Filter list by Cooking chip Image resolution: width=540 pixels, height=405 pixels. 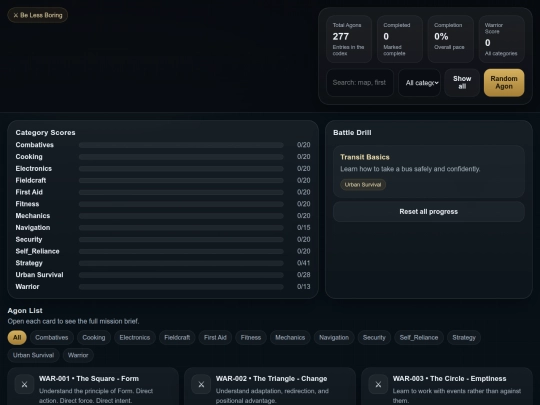click(x=94, y=338)
